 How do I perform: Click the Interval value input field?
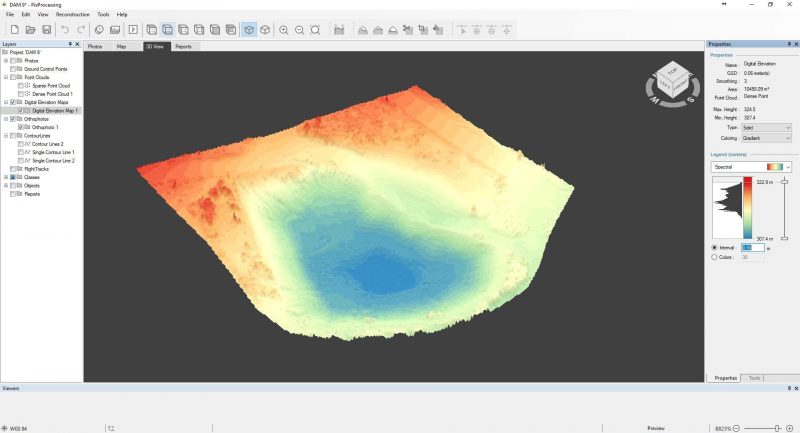point(752,247)
